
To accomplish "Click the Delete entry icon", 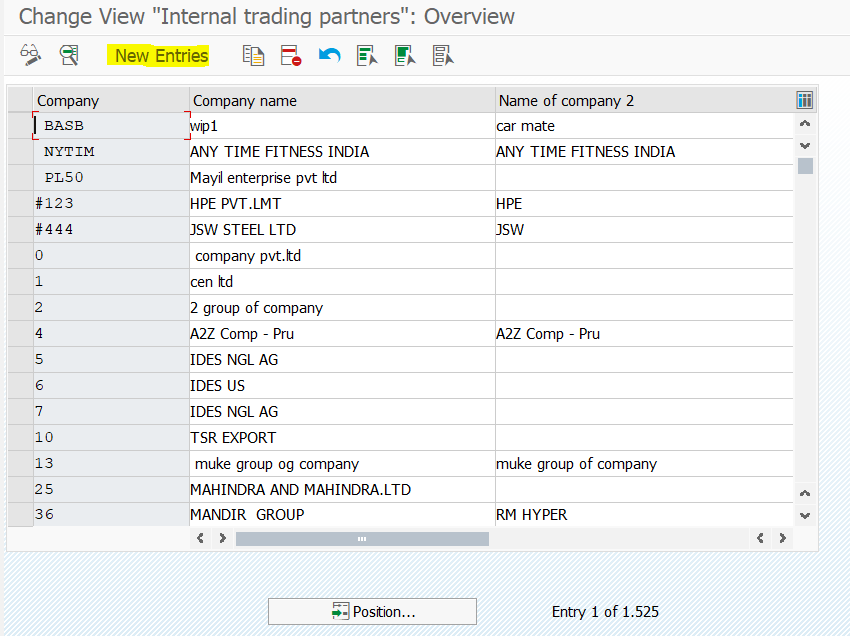I will pos(291,55).
